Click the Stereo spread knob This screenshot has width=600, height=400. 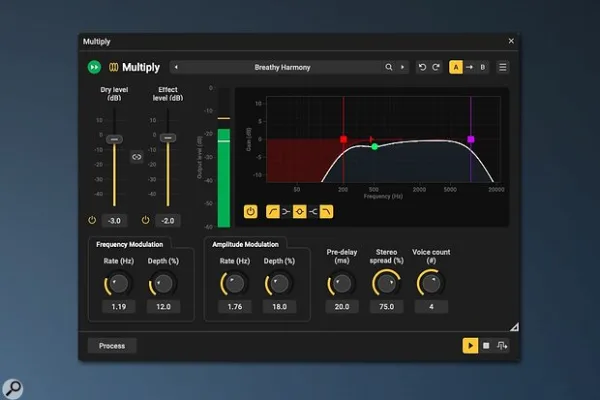386,284
